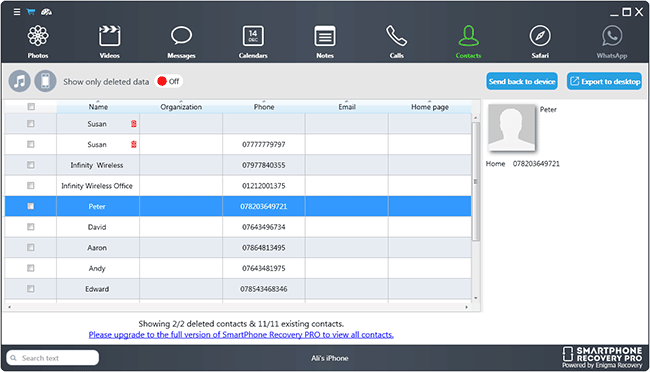Click the scroll up arrow

tap(475, 118)
